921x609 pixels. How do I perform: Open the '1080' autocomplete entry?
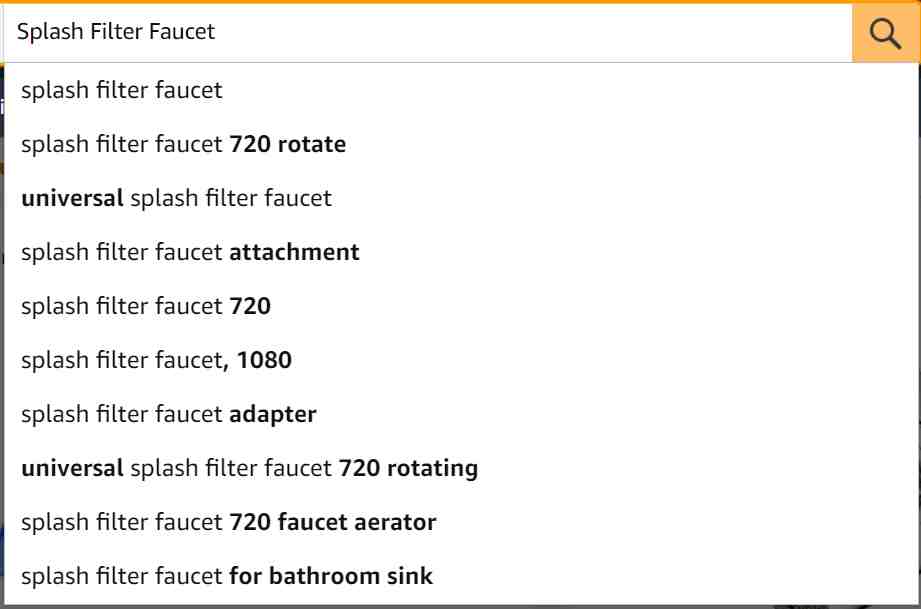pos(461,361)
